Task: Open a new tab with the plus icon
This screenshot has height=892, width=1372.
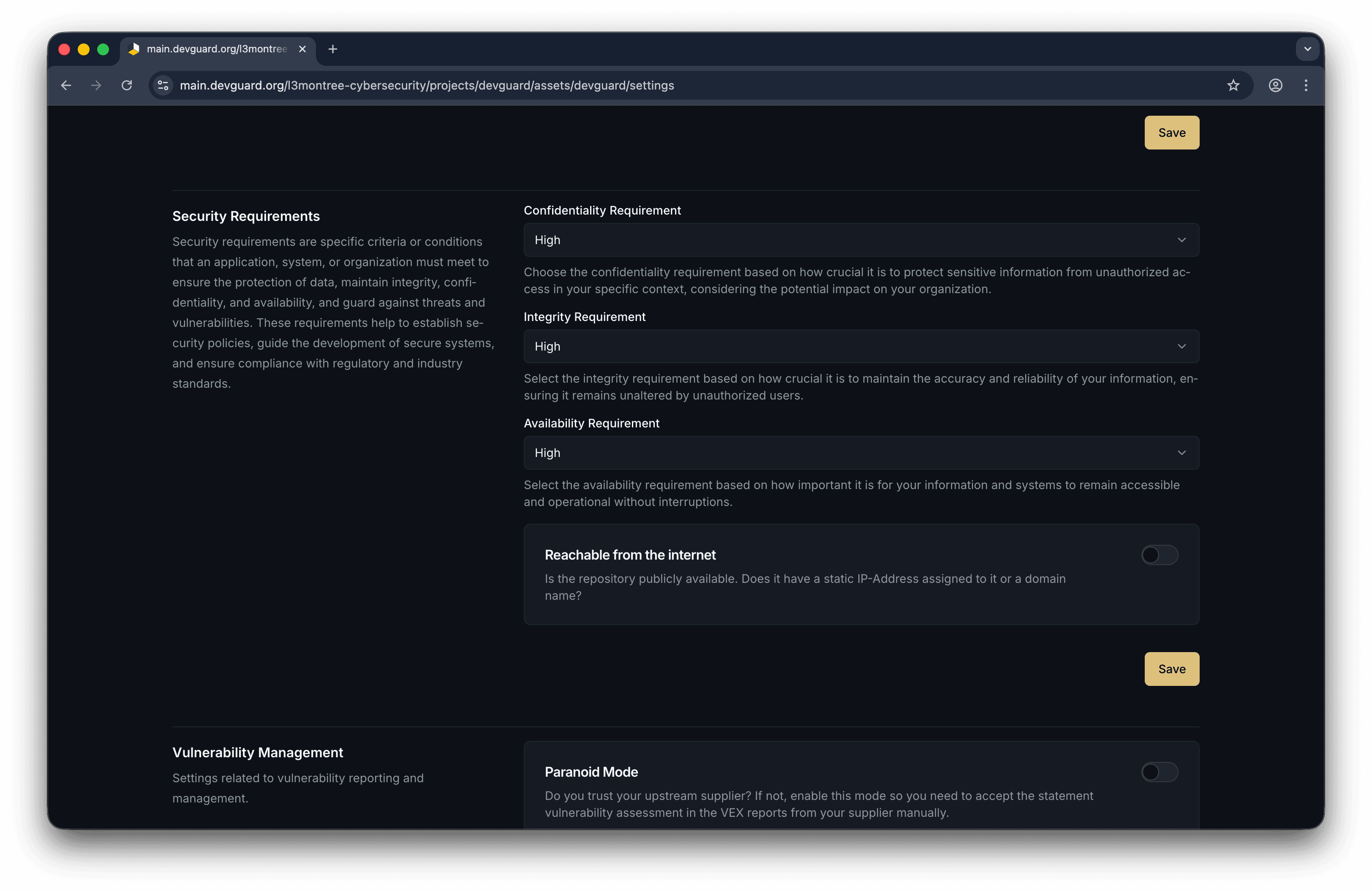Action: click(x=332, y=49)
